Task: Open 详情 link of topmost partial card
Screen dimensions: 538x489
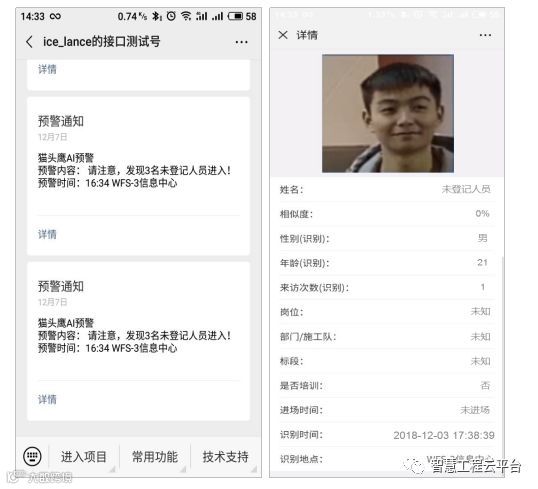Action: coord(47,69)
